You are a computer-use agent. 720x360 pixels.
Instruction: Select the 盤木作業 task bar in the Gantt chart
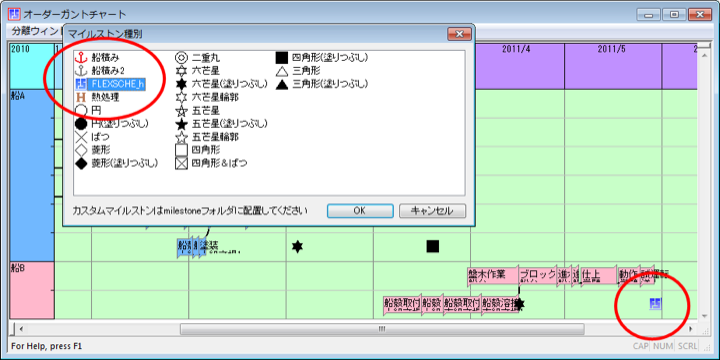[493, 276]
